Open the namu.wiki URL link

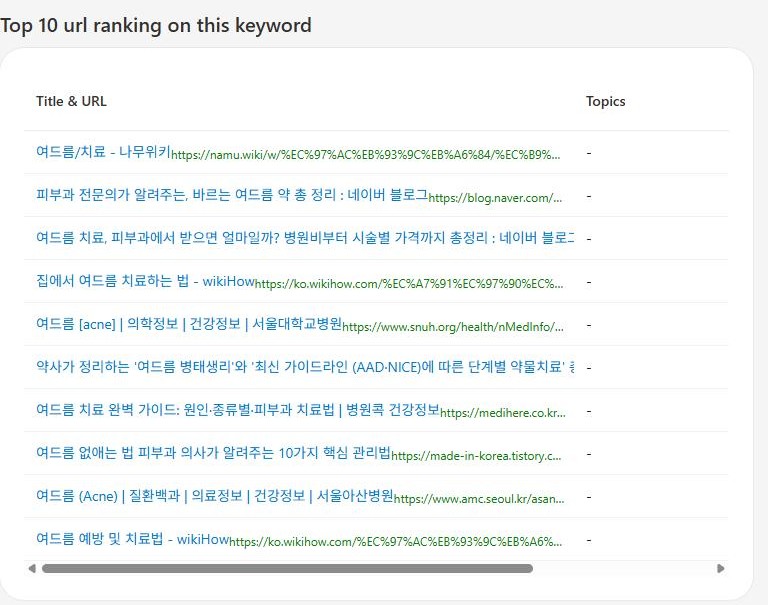[365, 155]
